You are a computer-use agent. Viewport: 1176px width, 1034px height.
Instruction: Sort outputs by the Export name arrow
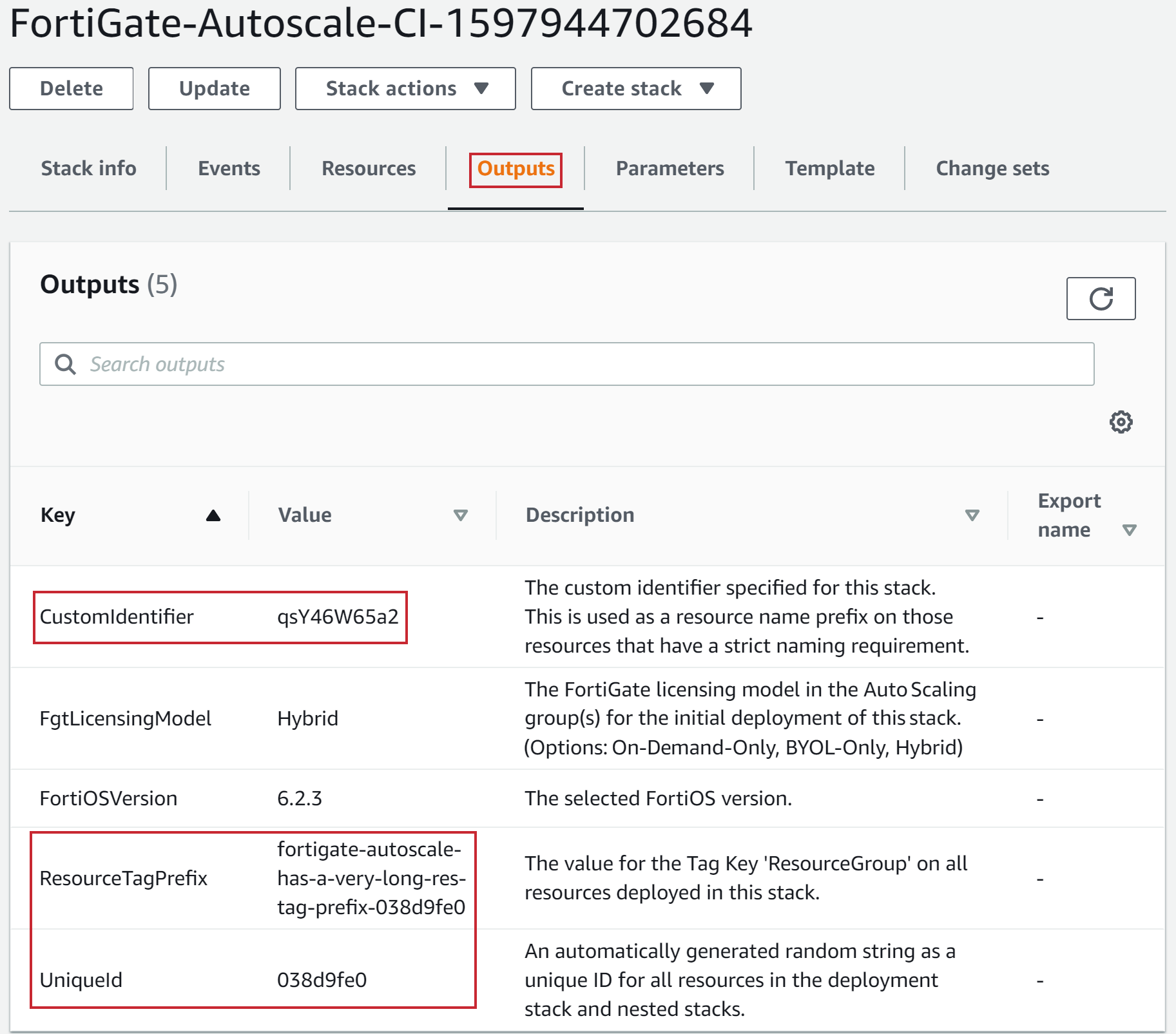point(1131,530)
